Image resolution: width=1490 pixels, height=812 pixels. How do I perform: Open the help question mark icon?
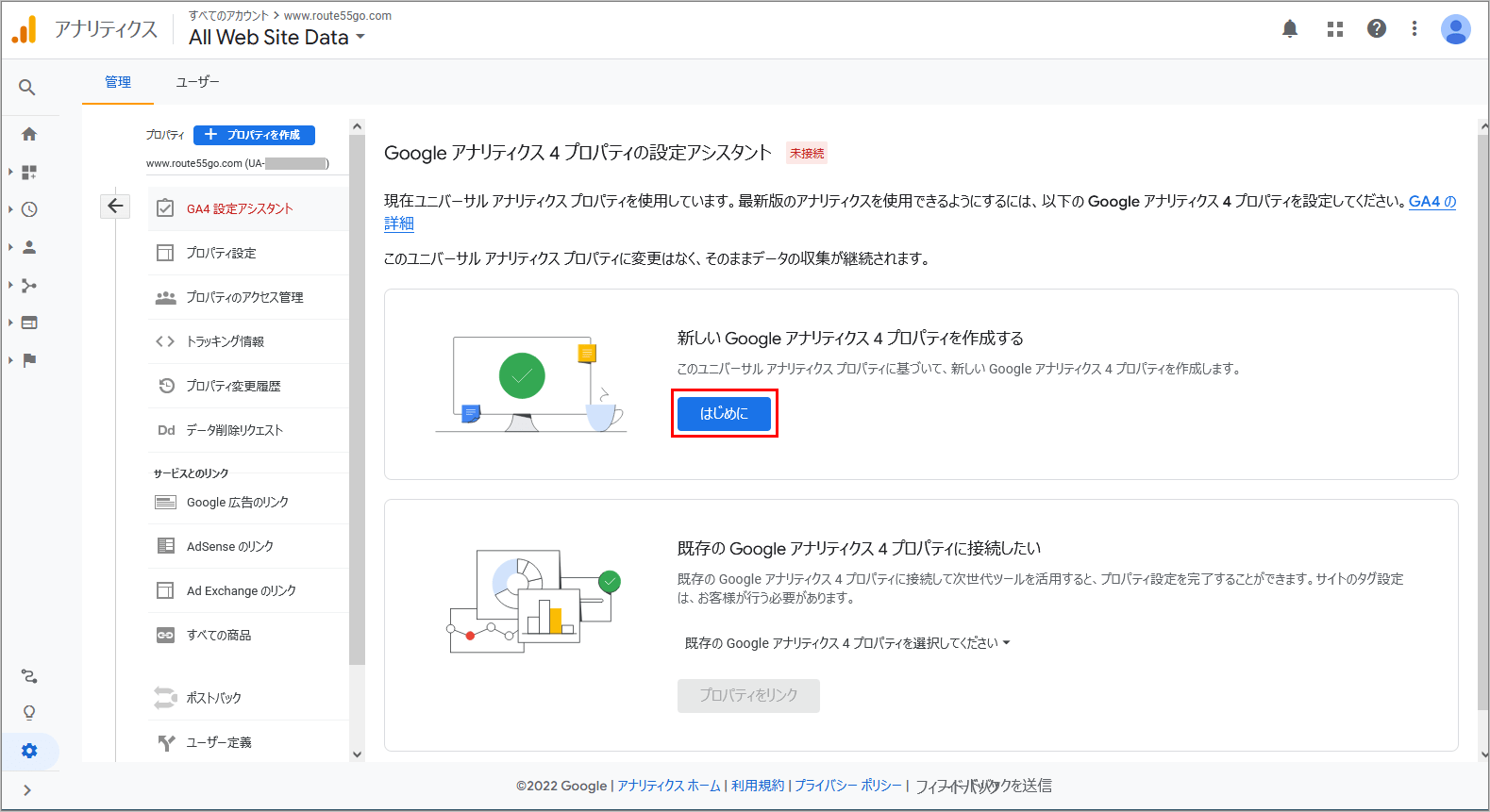tap(1377, 28)
